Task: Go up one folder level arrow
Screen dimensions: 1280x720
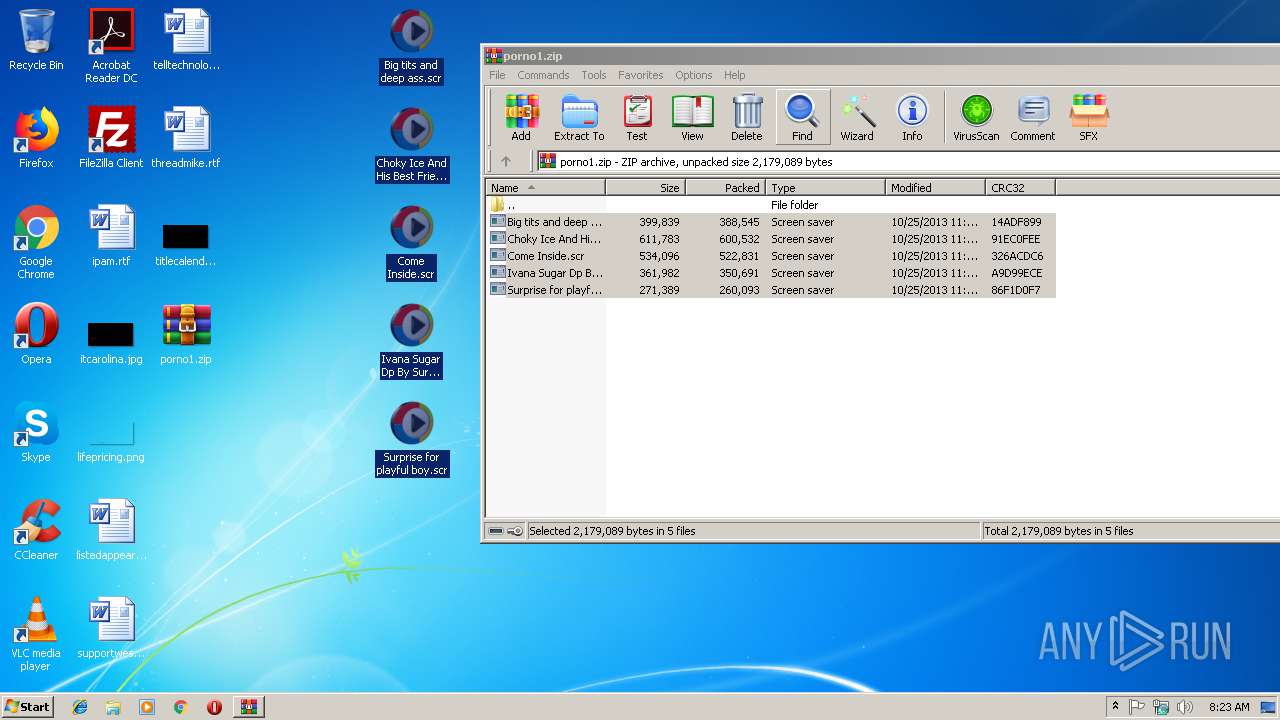Action: click(x=506, y=161)
